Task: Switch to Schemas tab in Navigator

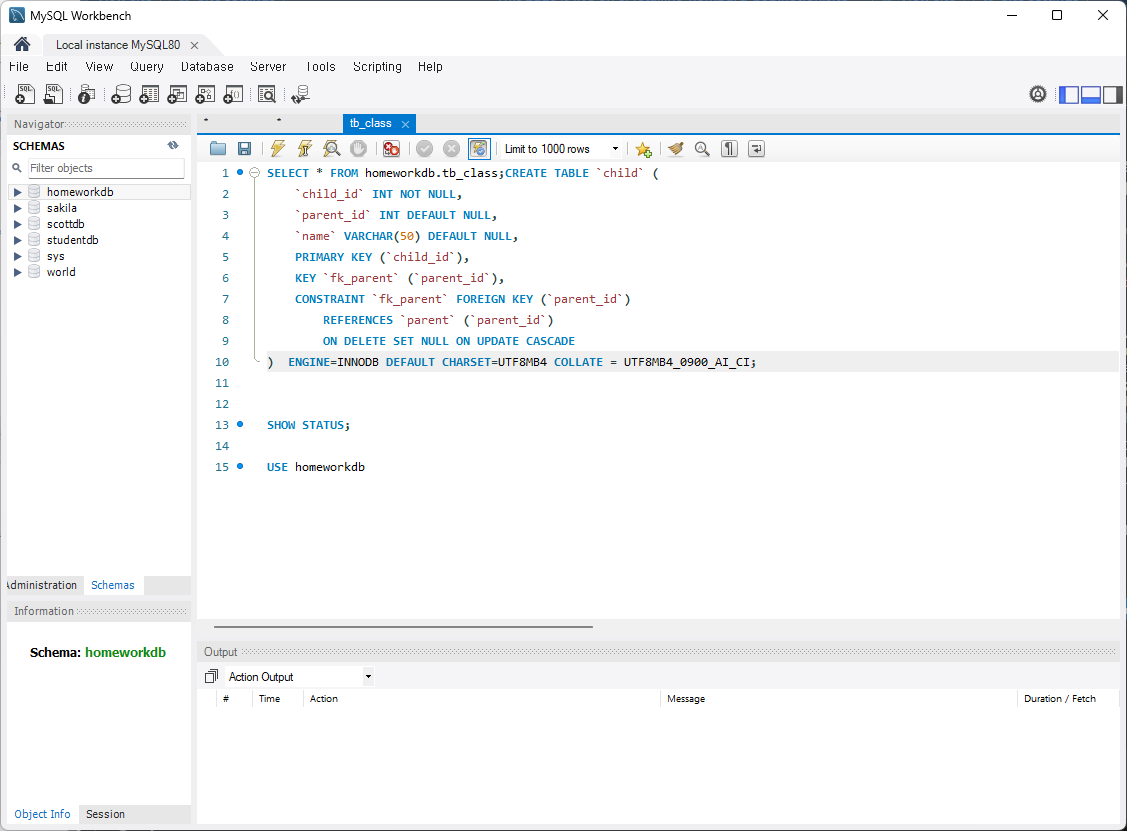Action: pyautogui.click(x=113, y=585)
